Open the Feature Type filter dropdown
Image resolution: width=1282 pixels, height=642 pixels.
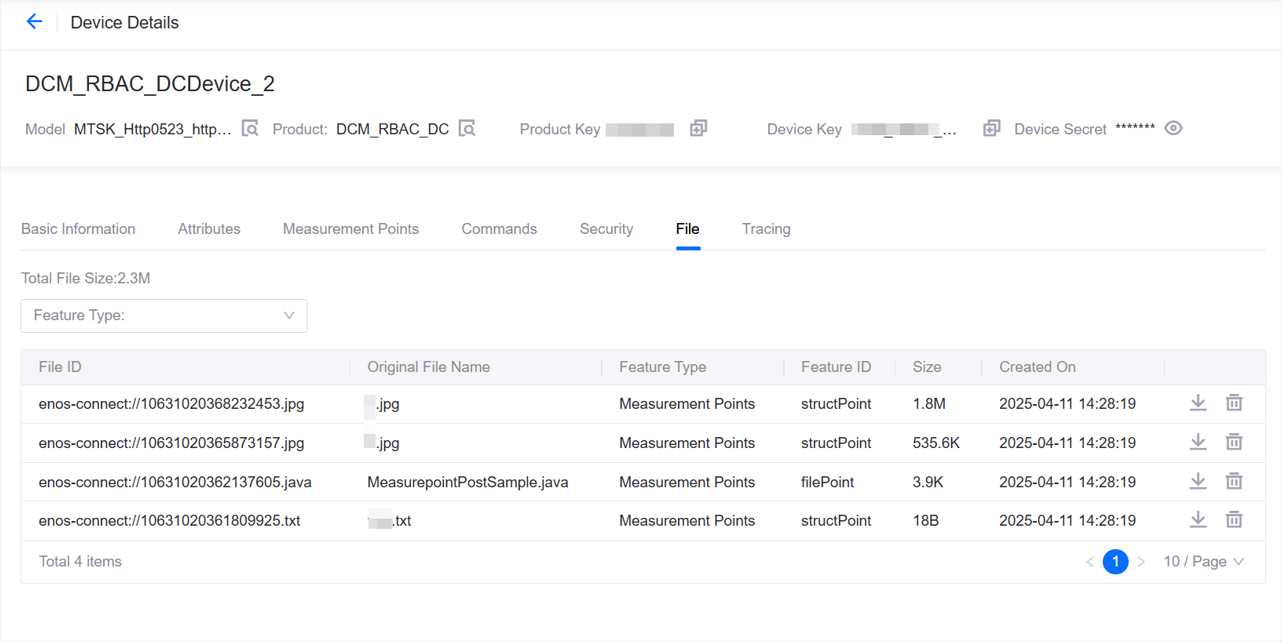pos(163,315)
